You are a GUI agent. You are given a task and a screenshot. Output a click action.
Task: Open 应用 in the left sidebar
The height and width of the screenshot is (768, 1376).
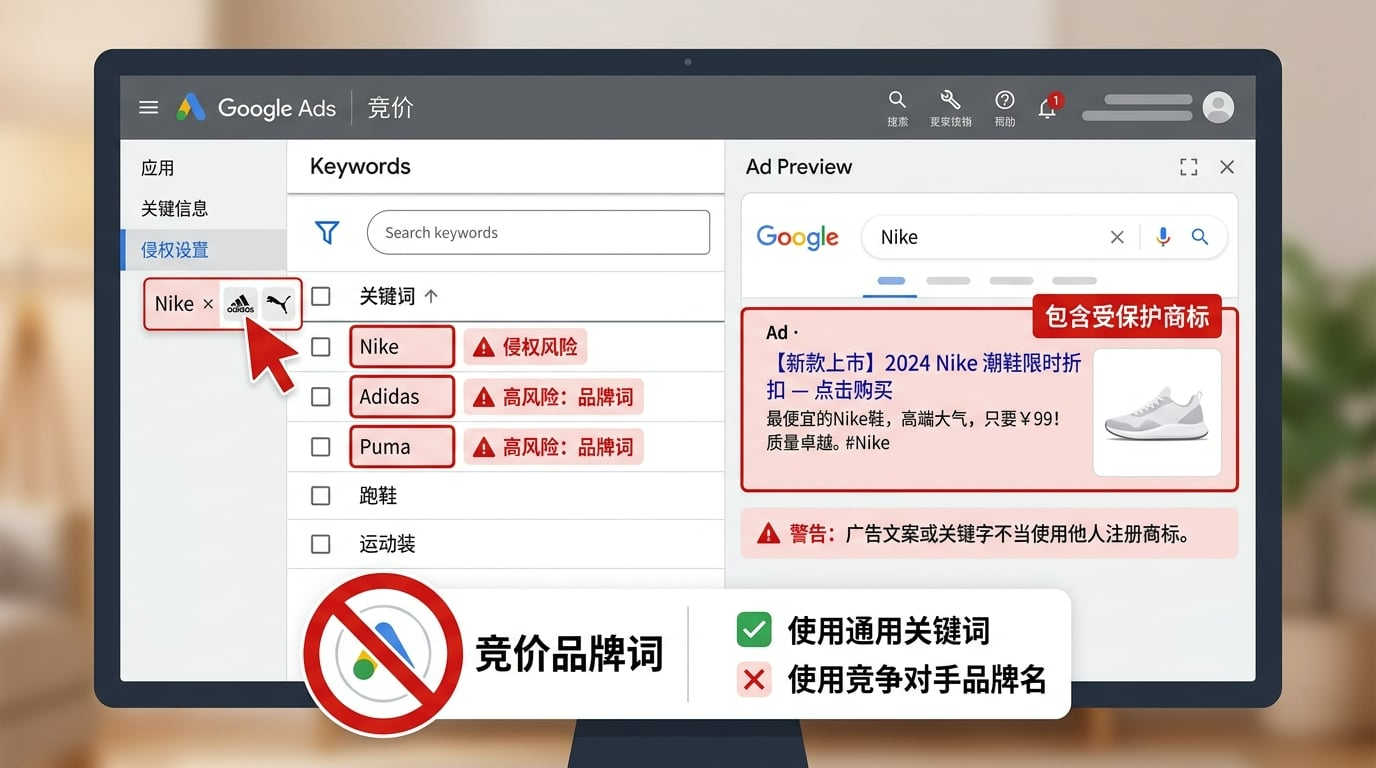pos(158,168)
